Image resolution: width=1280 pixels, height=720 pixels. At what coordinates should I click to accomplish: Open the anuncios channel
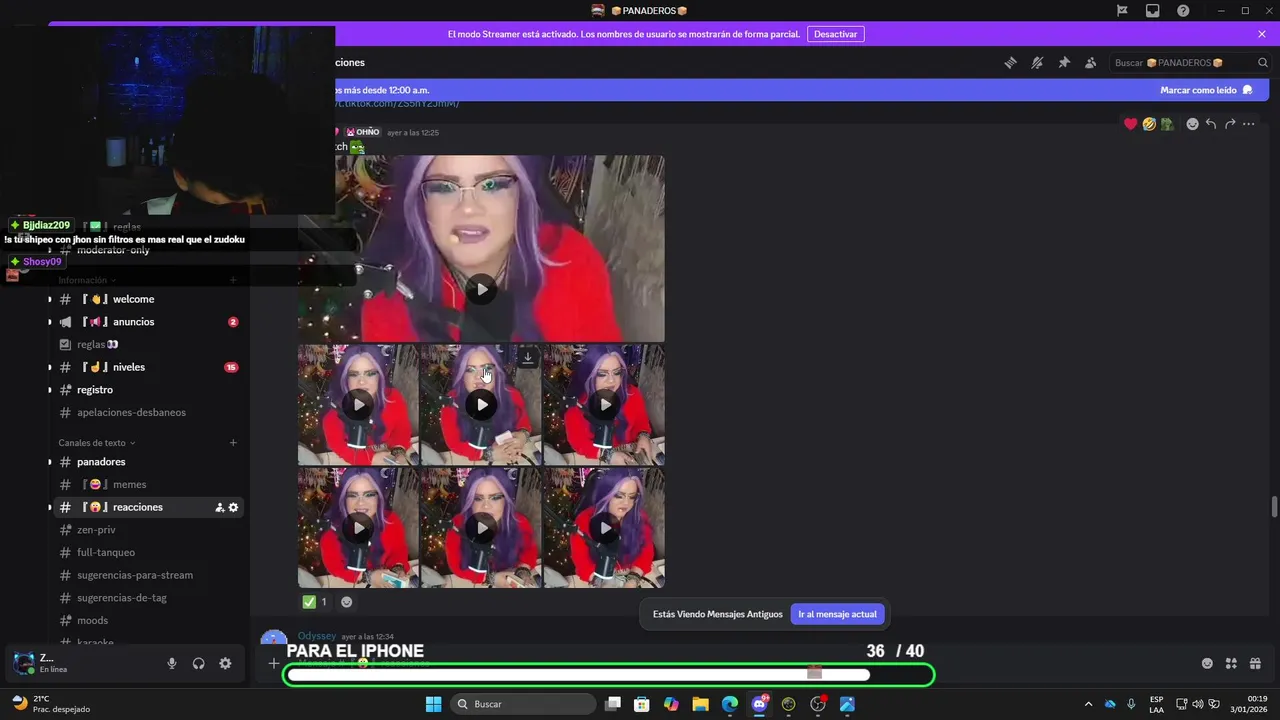pos(147,322)
